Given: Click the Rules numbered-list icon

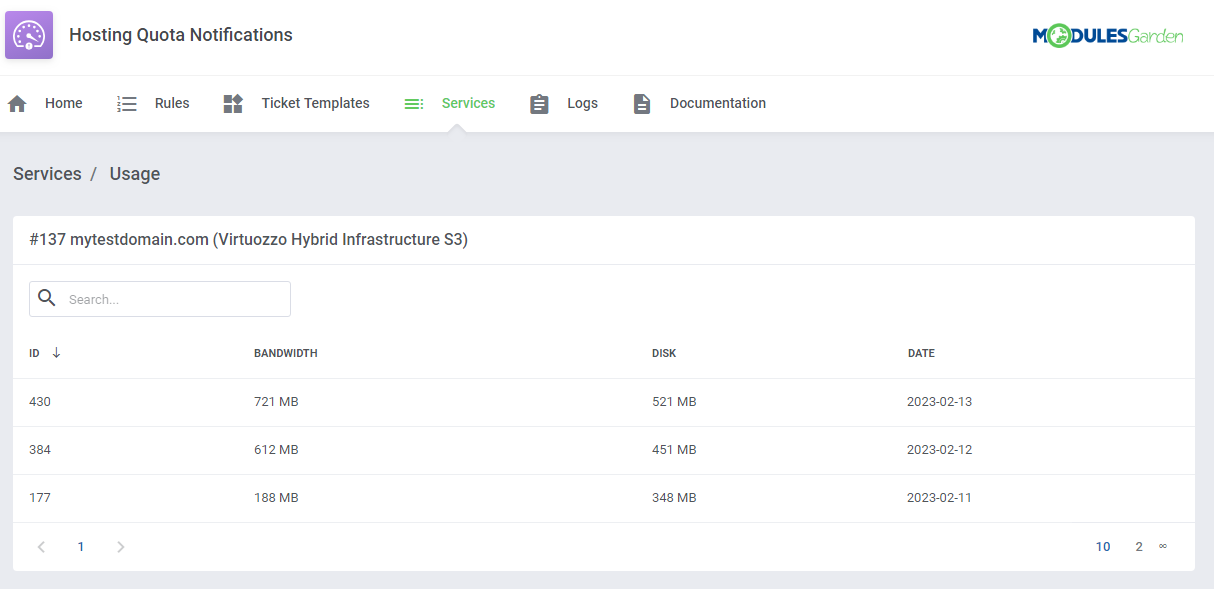Looking at the screenshot, I should pos(127,104).
